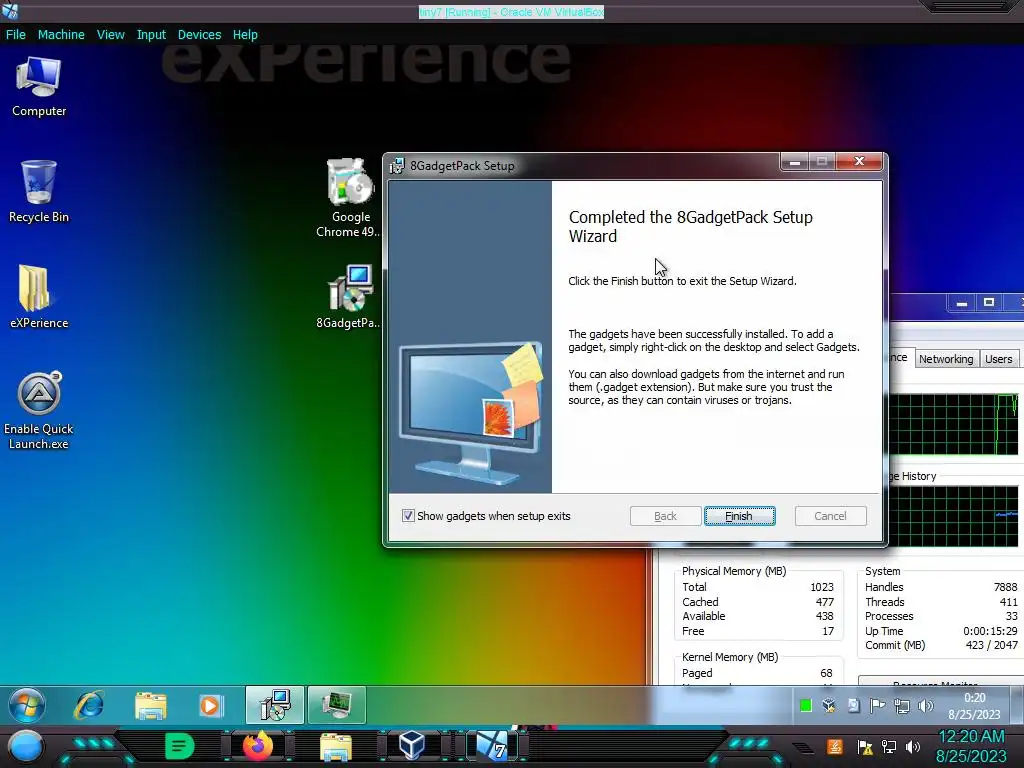Click the memory usage history graph

click(953, 517)
